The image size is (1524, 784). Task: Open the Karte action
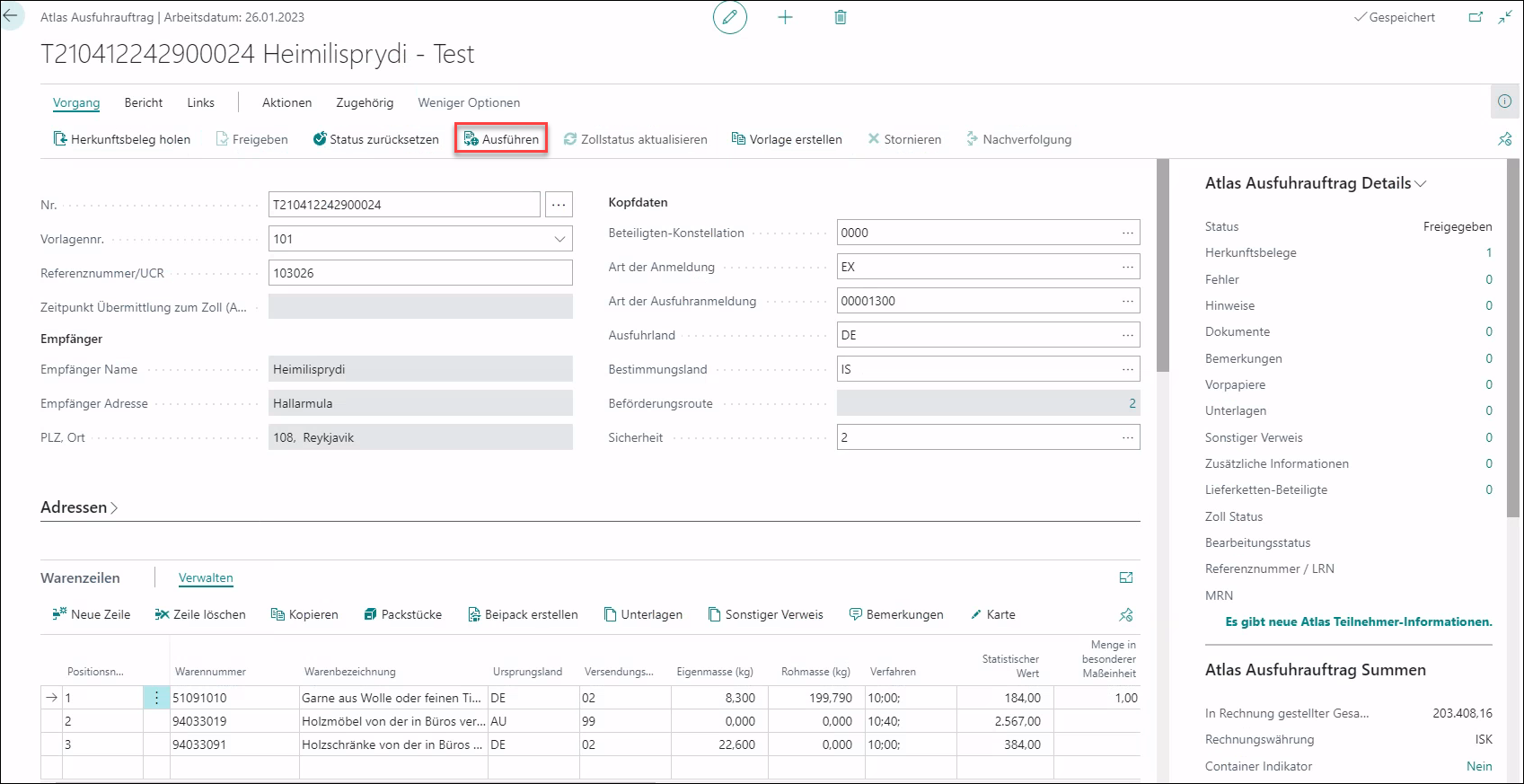click(x=993, y=614)
